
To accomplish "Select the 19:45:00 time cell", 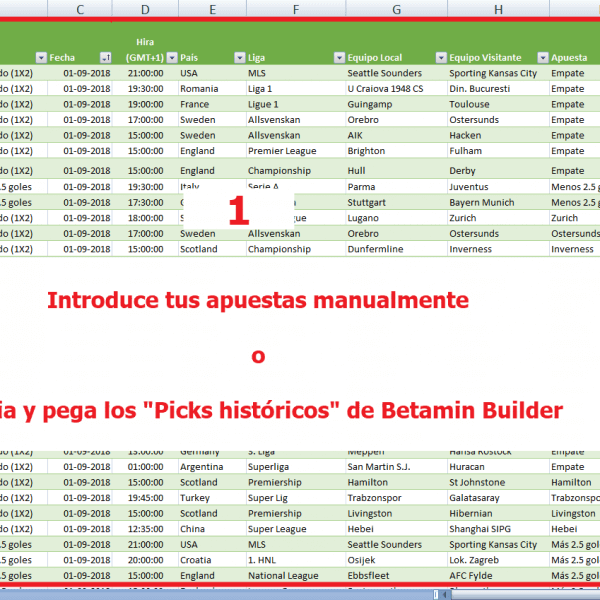I will click(x=145, y=498).
